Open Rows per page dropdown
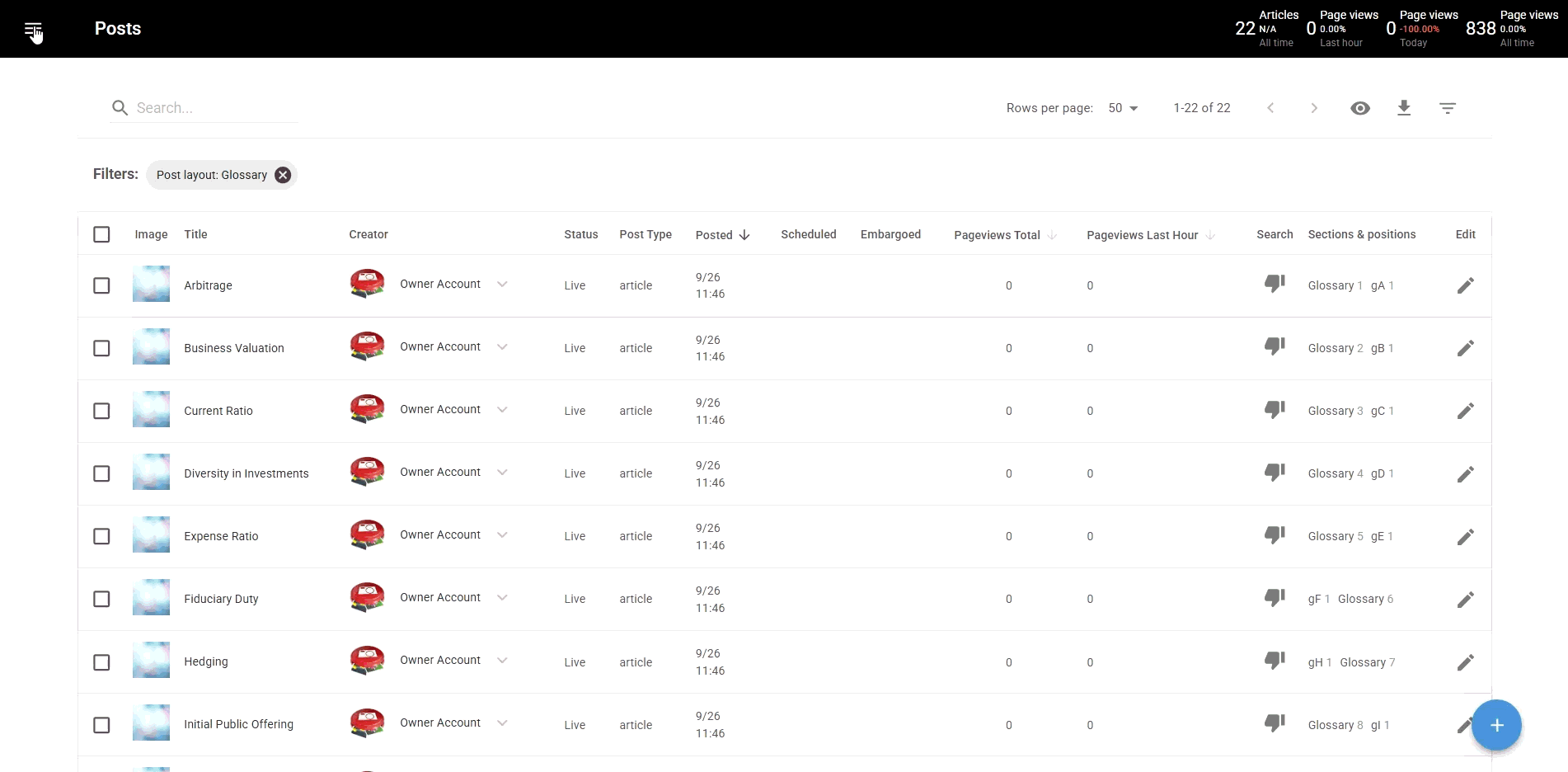Image resolution: width=1568 pixels, height=772 pixels. click(1123, 108)
